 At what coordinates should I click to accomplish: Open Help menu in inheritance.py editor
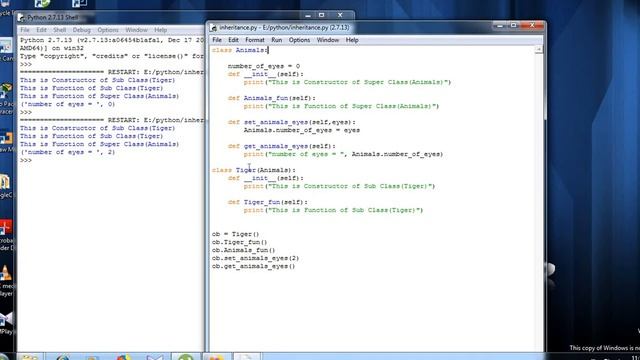(x=352, y=40)
